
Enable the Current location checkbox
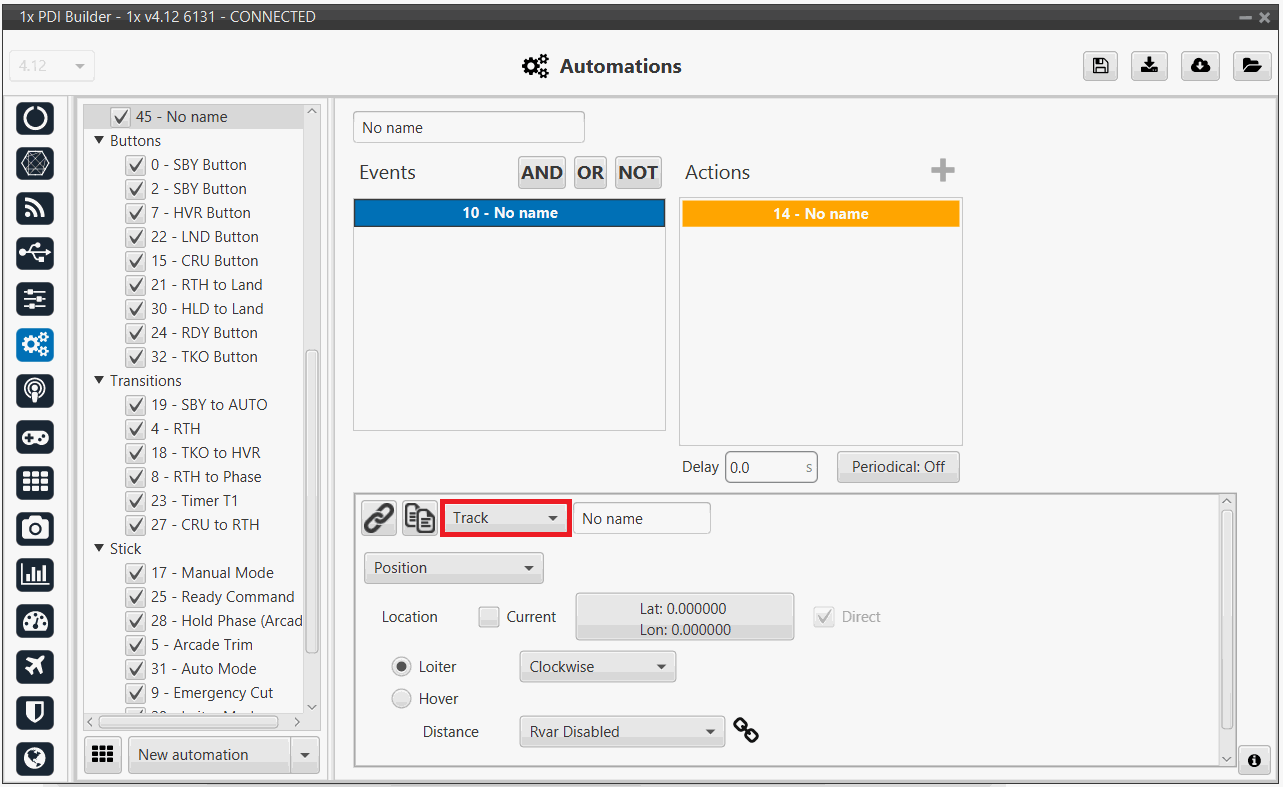pos(489,617)
